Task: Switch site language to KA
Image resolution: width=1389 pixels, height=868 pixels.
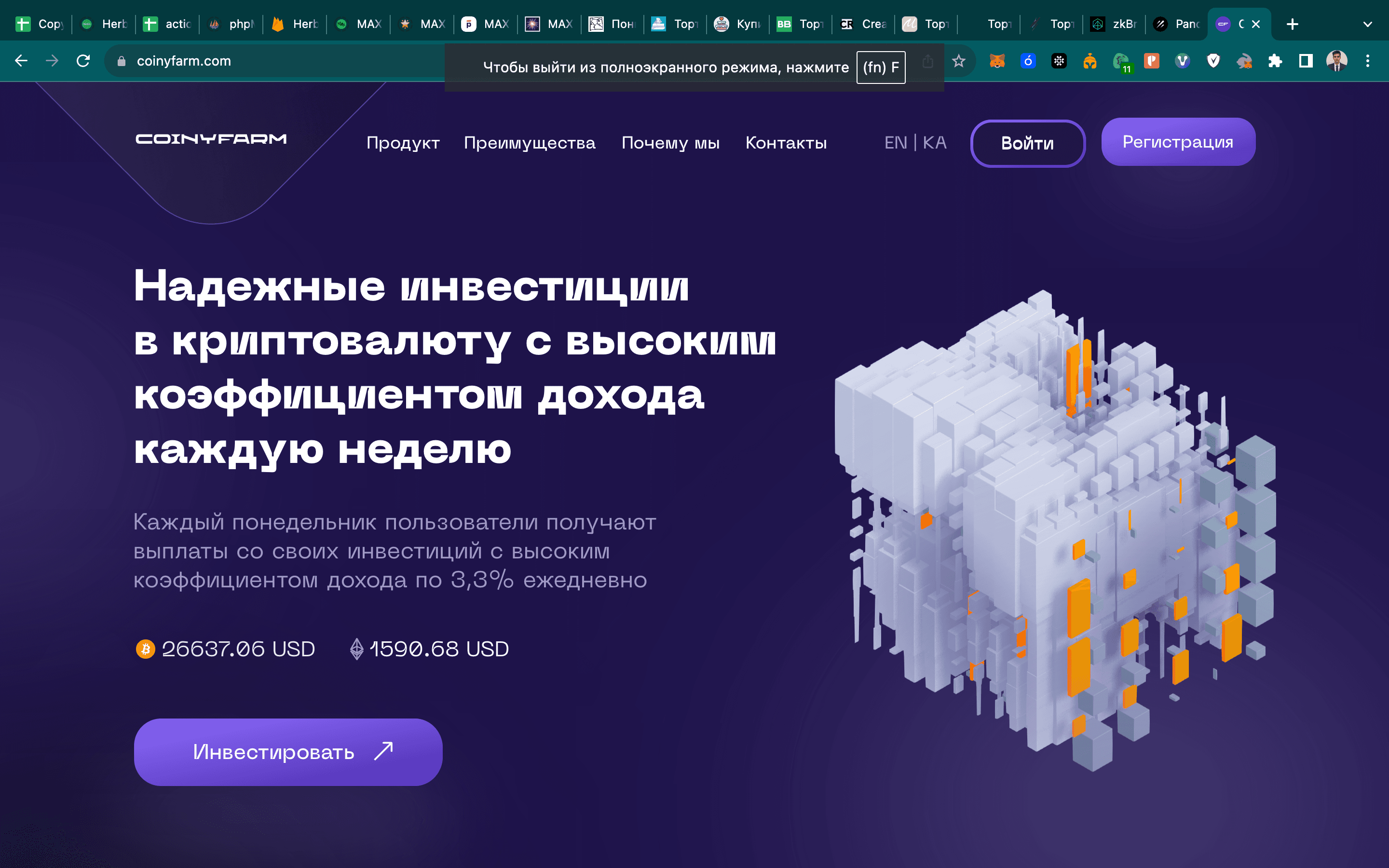Action: 933,143
